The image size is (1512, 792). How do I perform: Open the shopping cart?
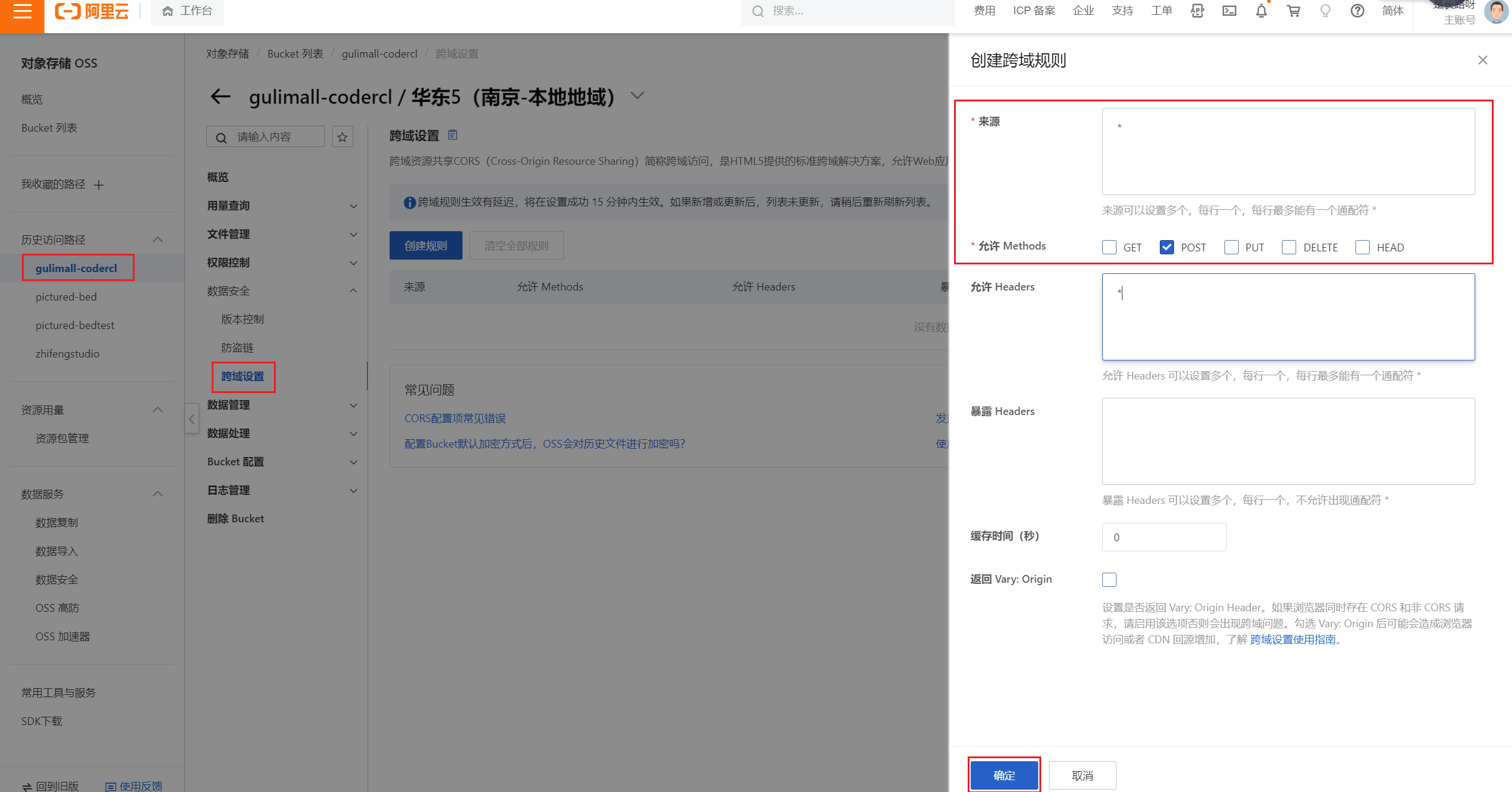click(x=1293, y=11)
